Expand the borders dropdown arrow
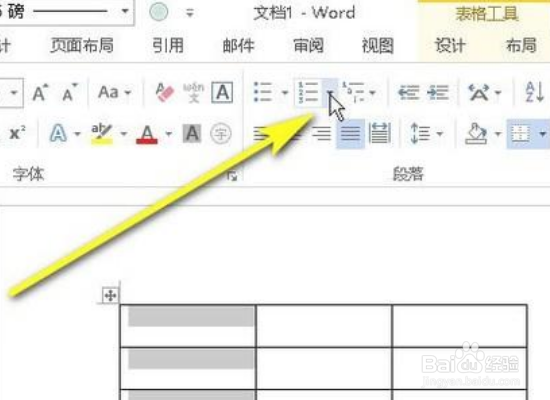The height and width of the screenshot is (400, 550). [543, 134]
